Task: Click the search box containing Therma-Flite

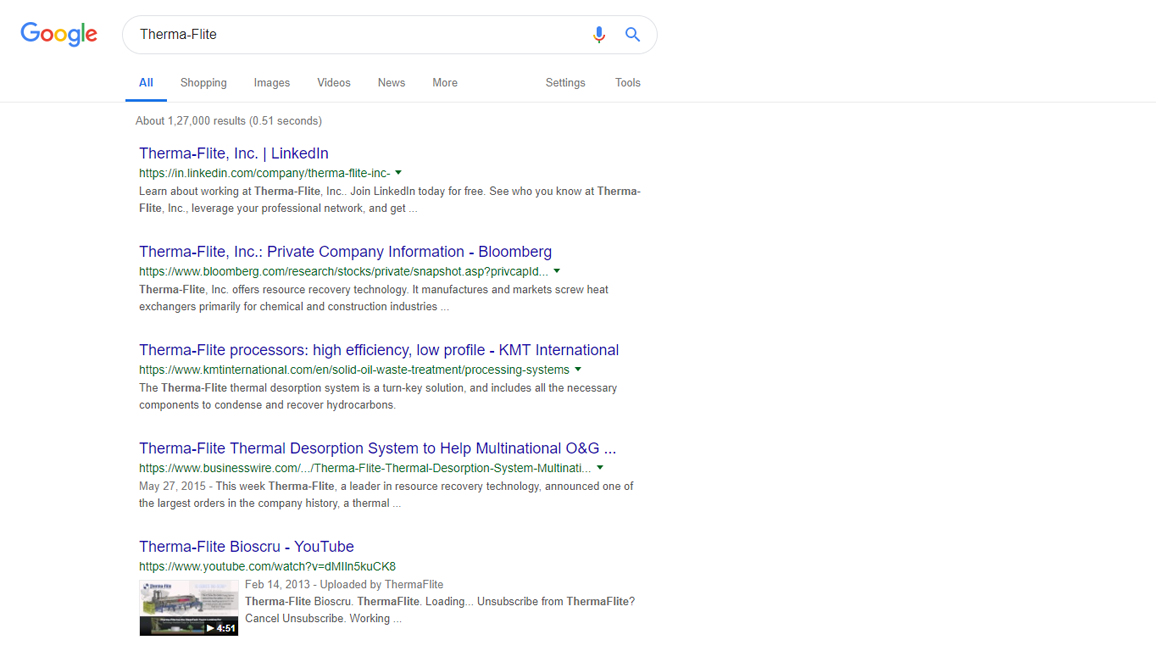Action: click(389, 35)
